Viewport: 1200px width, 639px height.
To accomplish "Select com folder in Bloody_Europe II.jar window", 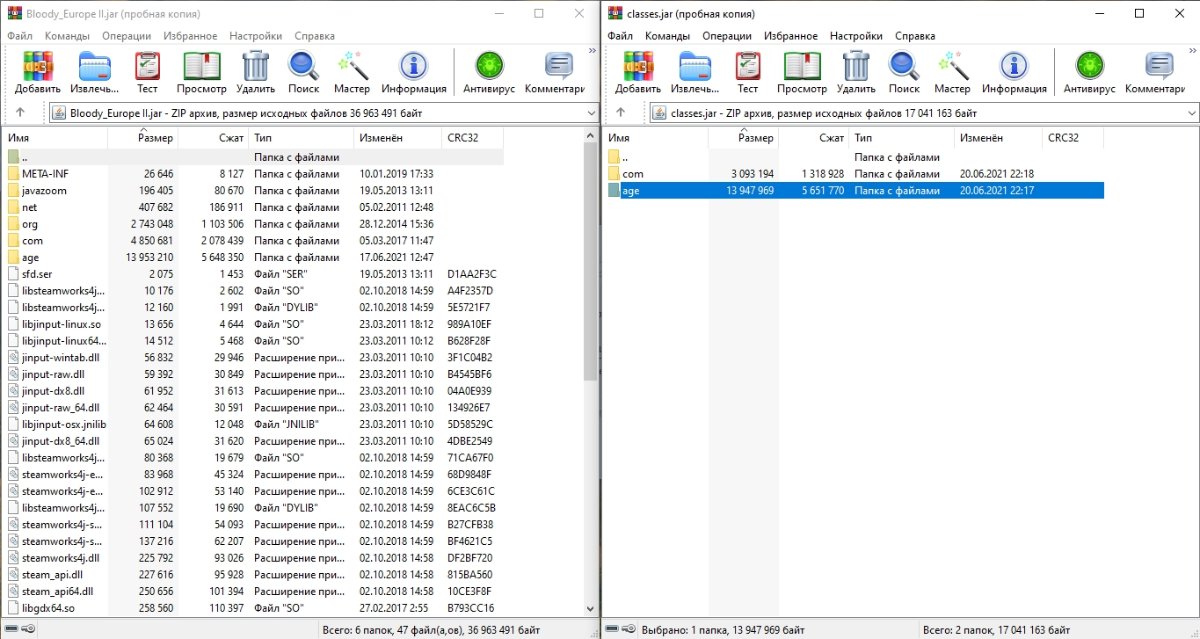I will 254,240.
